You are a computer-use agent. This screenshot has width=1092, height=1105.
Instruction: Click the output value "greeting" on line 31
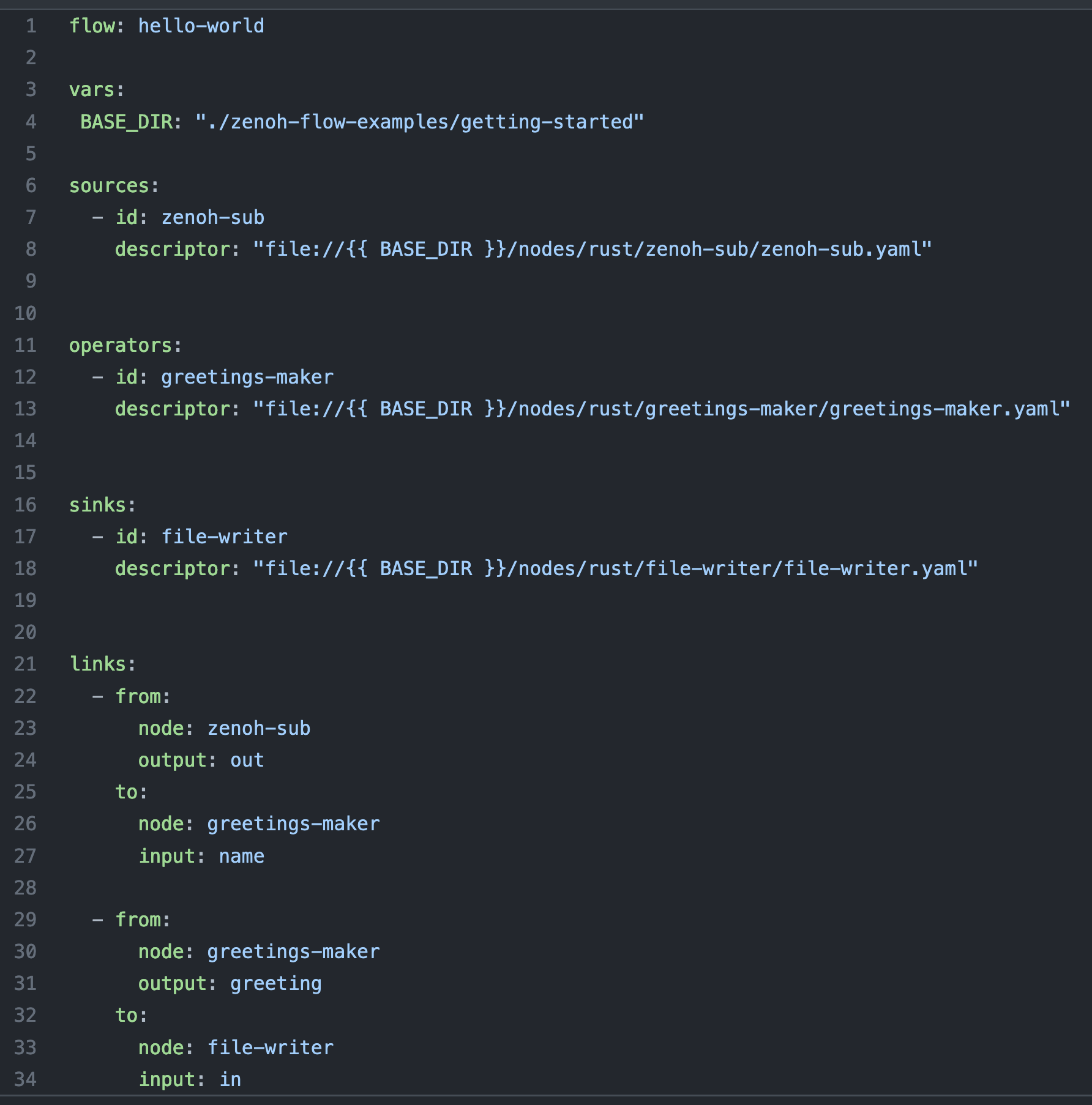point(275,983)
